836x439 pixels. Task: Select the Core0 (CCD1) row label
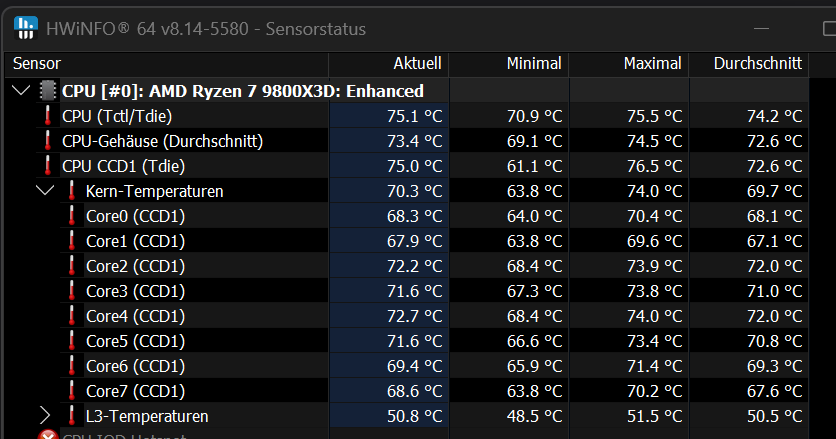click(135, 217)
